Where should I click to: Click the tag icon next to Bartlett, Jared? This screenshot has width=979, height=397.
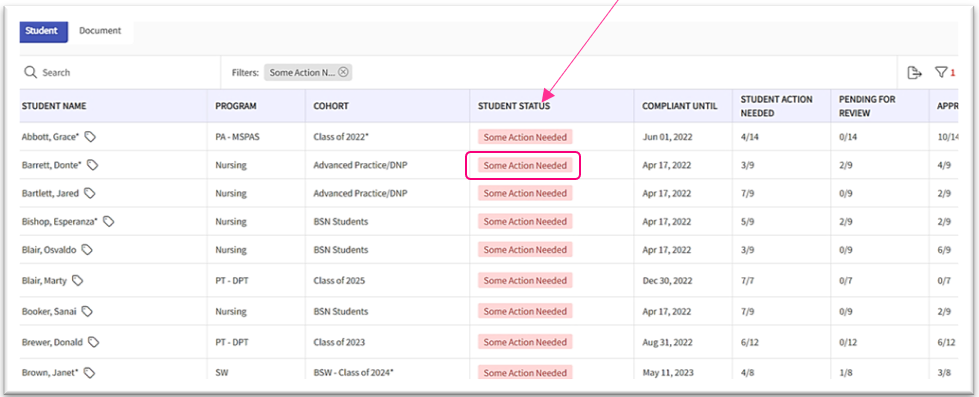[90, 194]
